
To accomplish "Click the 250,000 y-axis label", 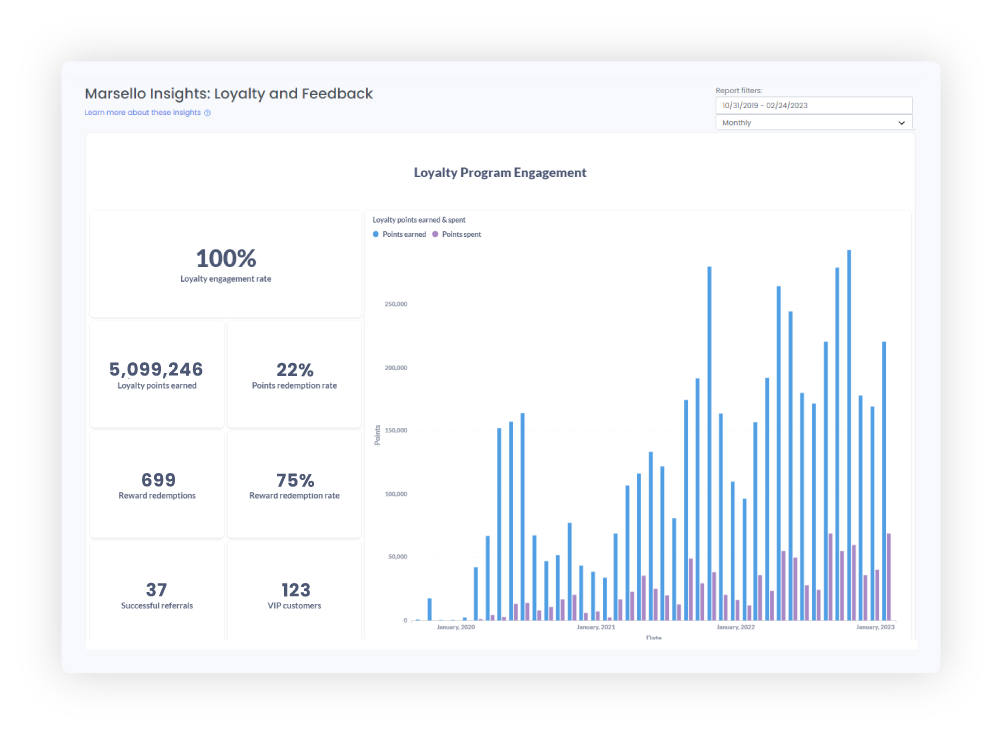I will [x=395, y=304].
